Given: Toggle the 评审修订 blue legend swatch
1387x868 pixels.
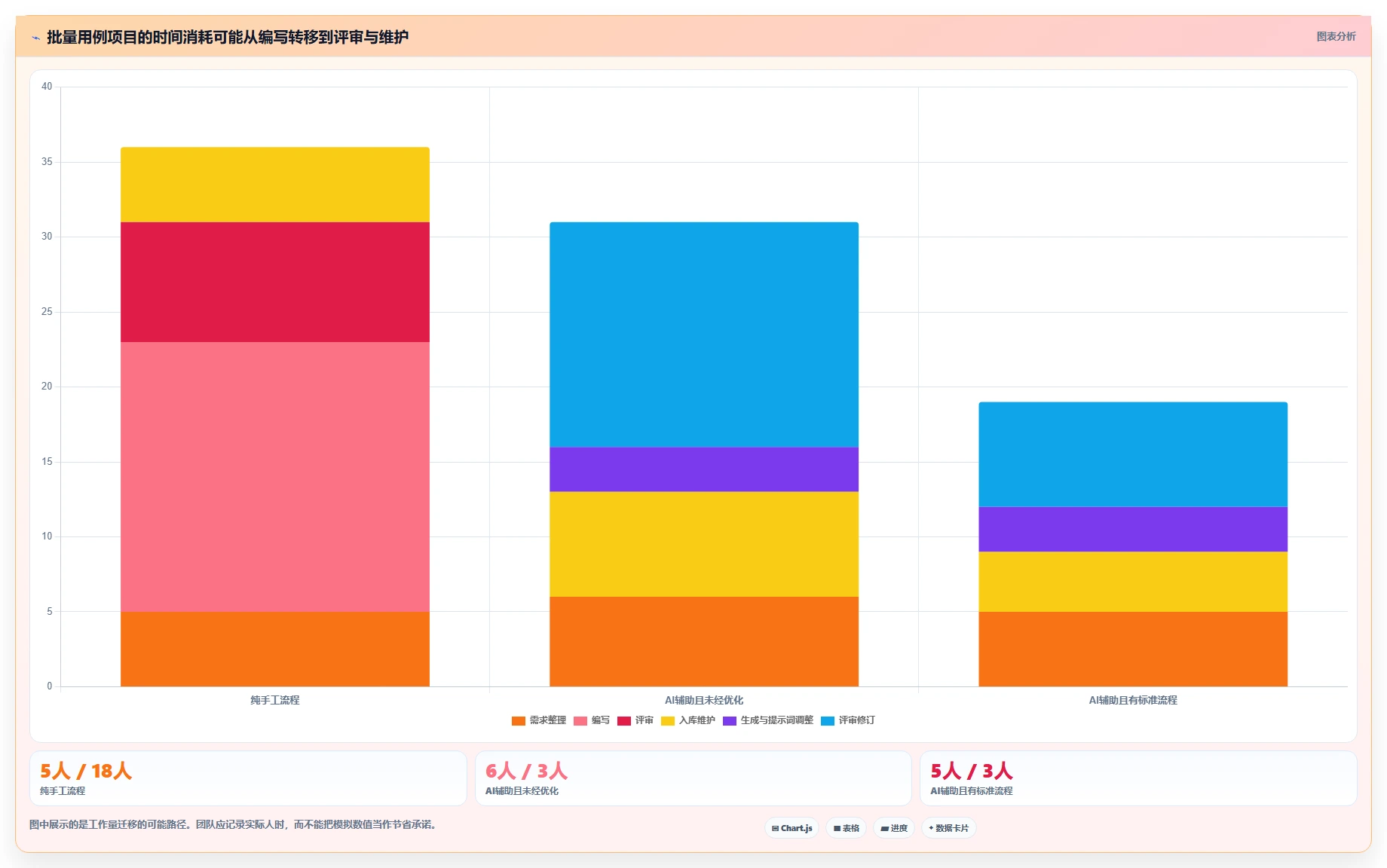Looking at the screenshot, I should [827, 721].
